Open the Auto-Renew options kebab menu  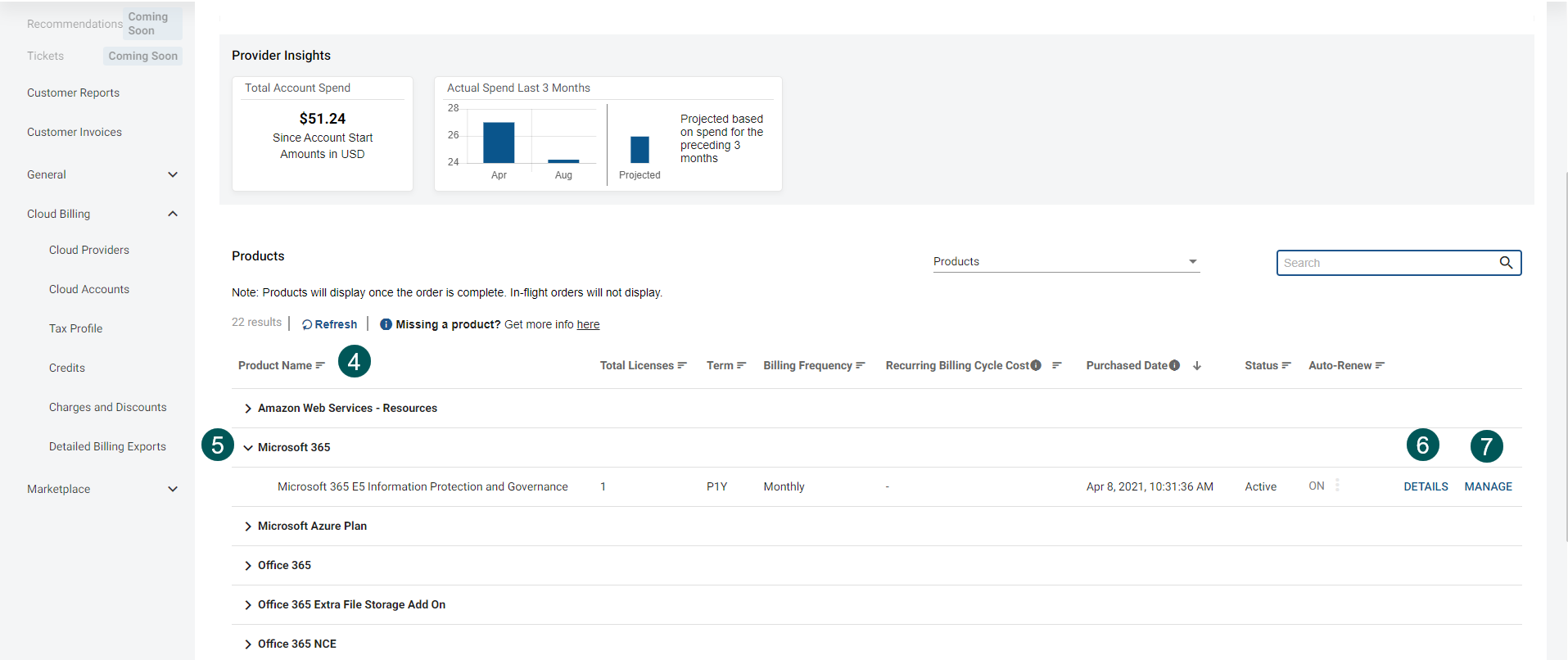coord(1337,485)
